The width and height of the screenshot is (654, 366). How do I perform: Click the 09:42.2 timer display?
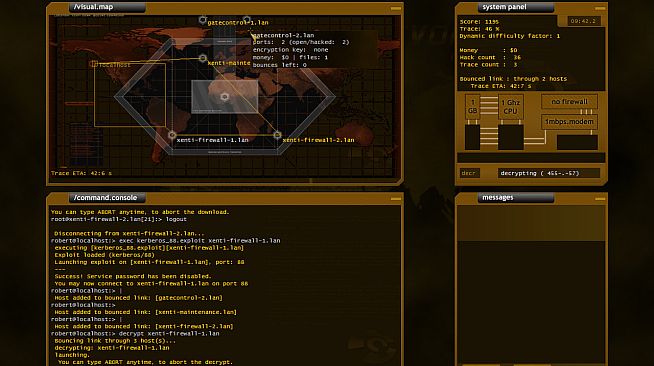pos(584,21)
